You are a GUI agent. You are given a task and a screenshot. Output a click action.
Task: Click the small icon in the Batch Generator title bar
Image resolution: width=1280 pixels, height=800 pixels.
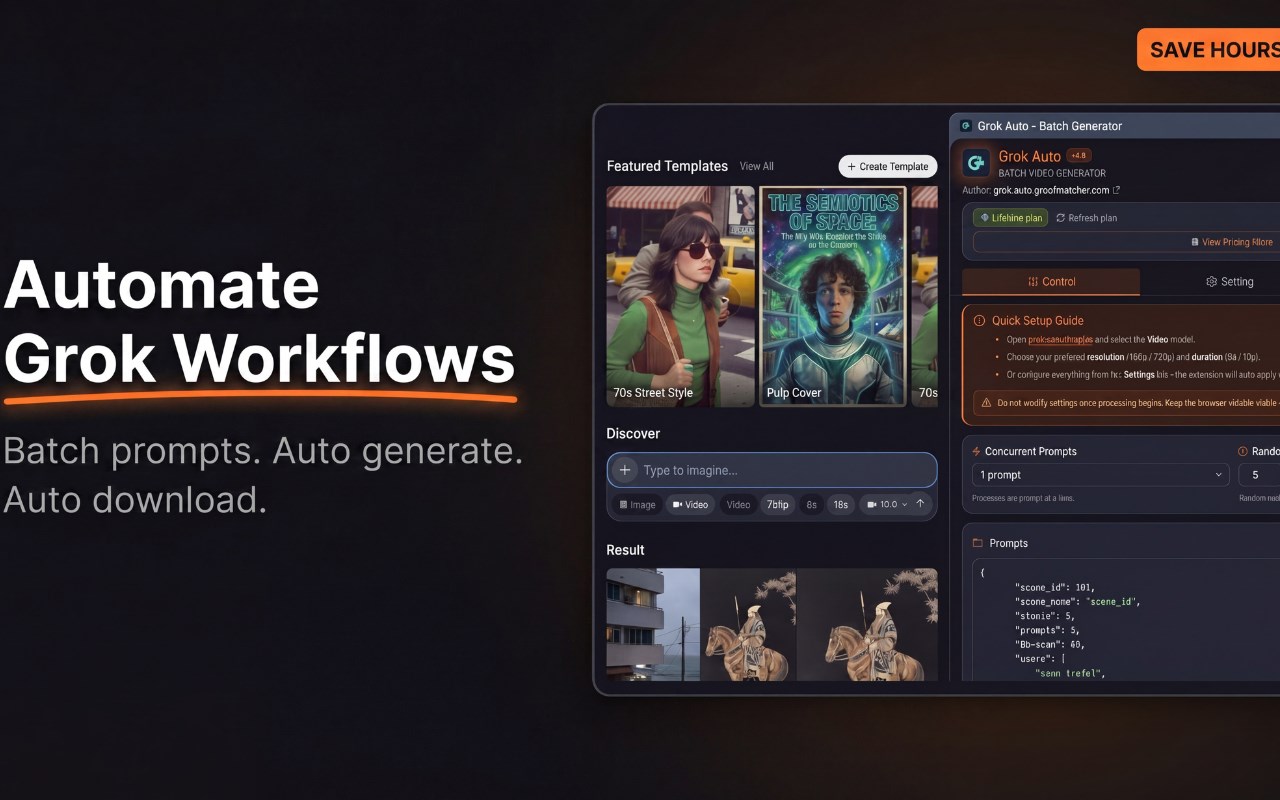point(966,126)
